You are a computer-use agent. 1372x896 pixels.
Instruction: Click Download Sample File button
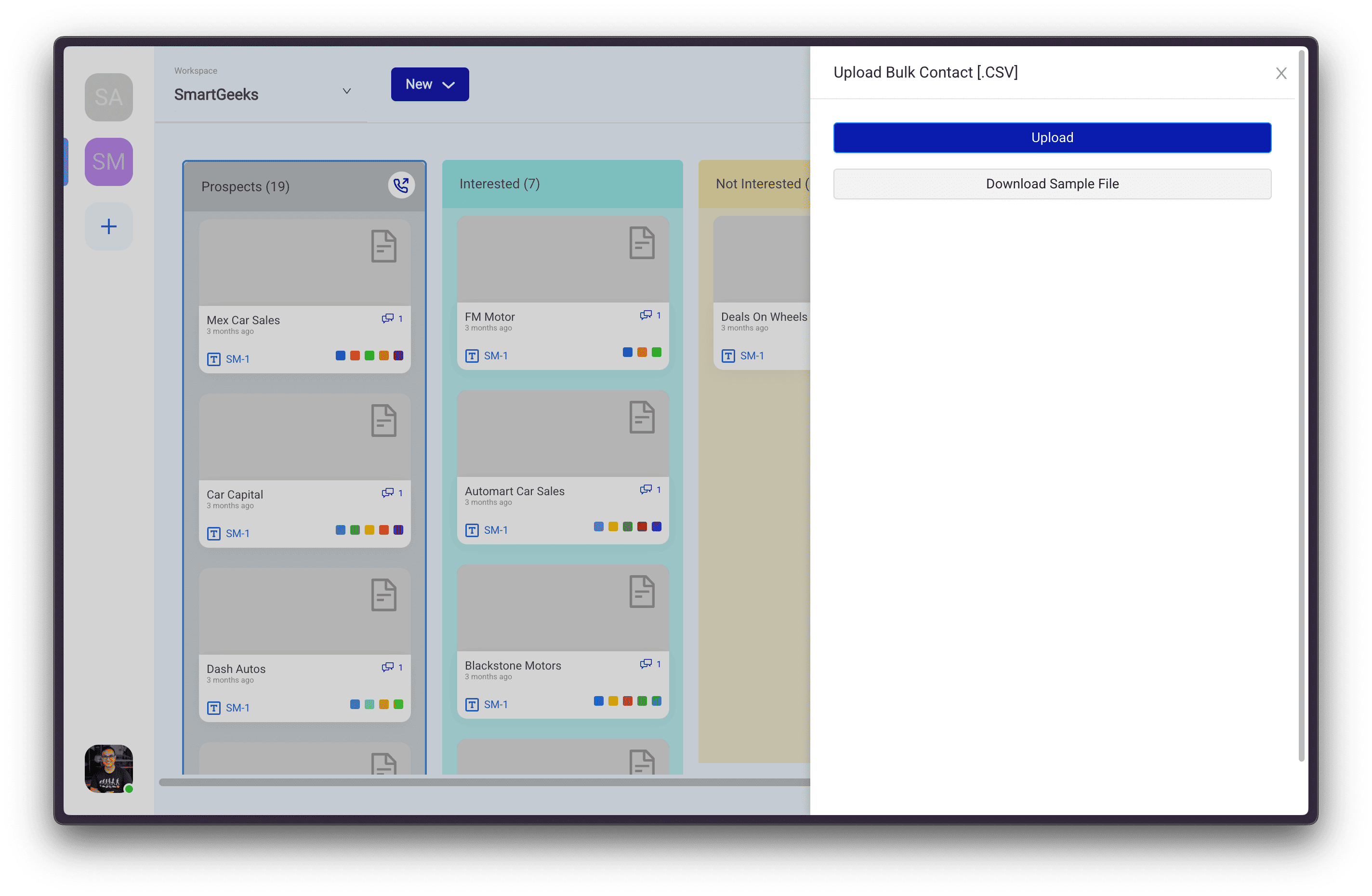click(x=1051, y=184)
